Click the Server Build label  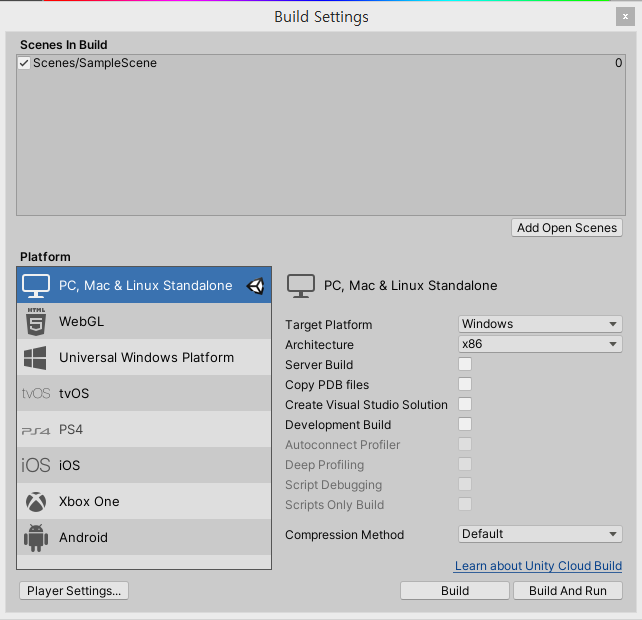point(319,364)
